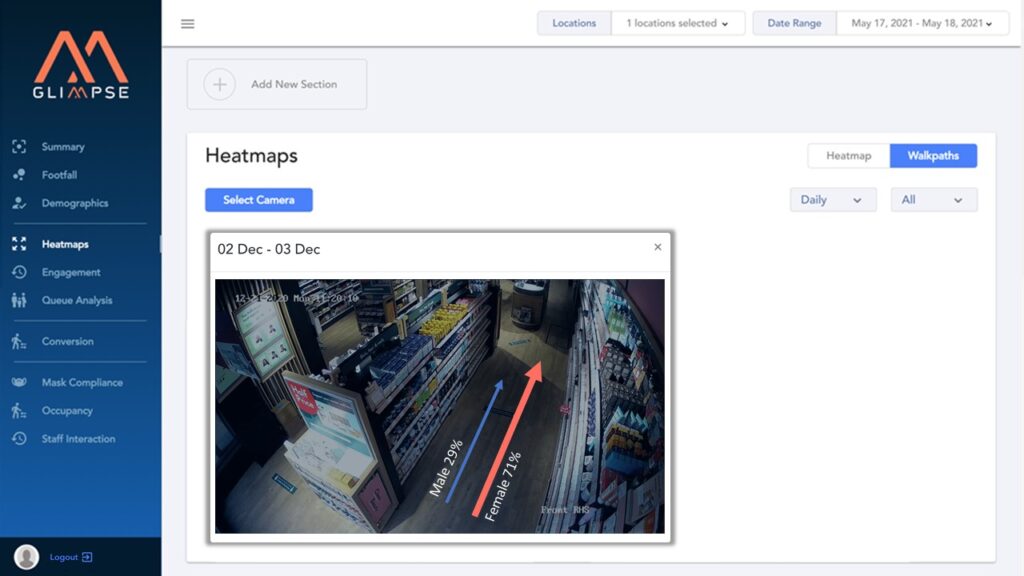Image resolution: width=1024 pixels, height=576 pixels.
Task: Switch view to Heatmap toggle
Action: click(848, 156)
